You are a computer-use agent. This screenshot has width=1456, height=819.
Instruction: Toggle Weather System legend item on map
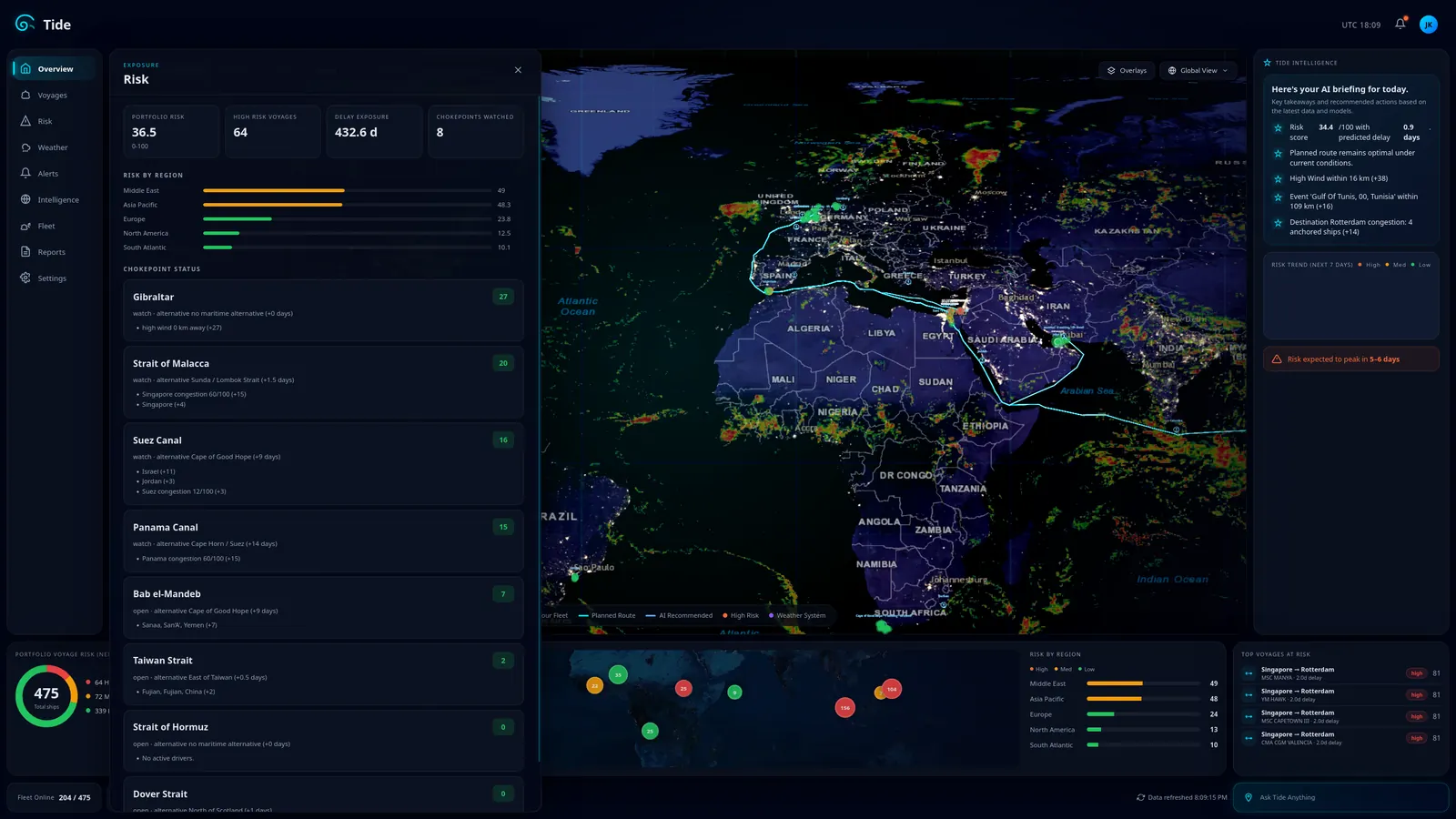pos(797,615)
